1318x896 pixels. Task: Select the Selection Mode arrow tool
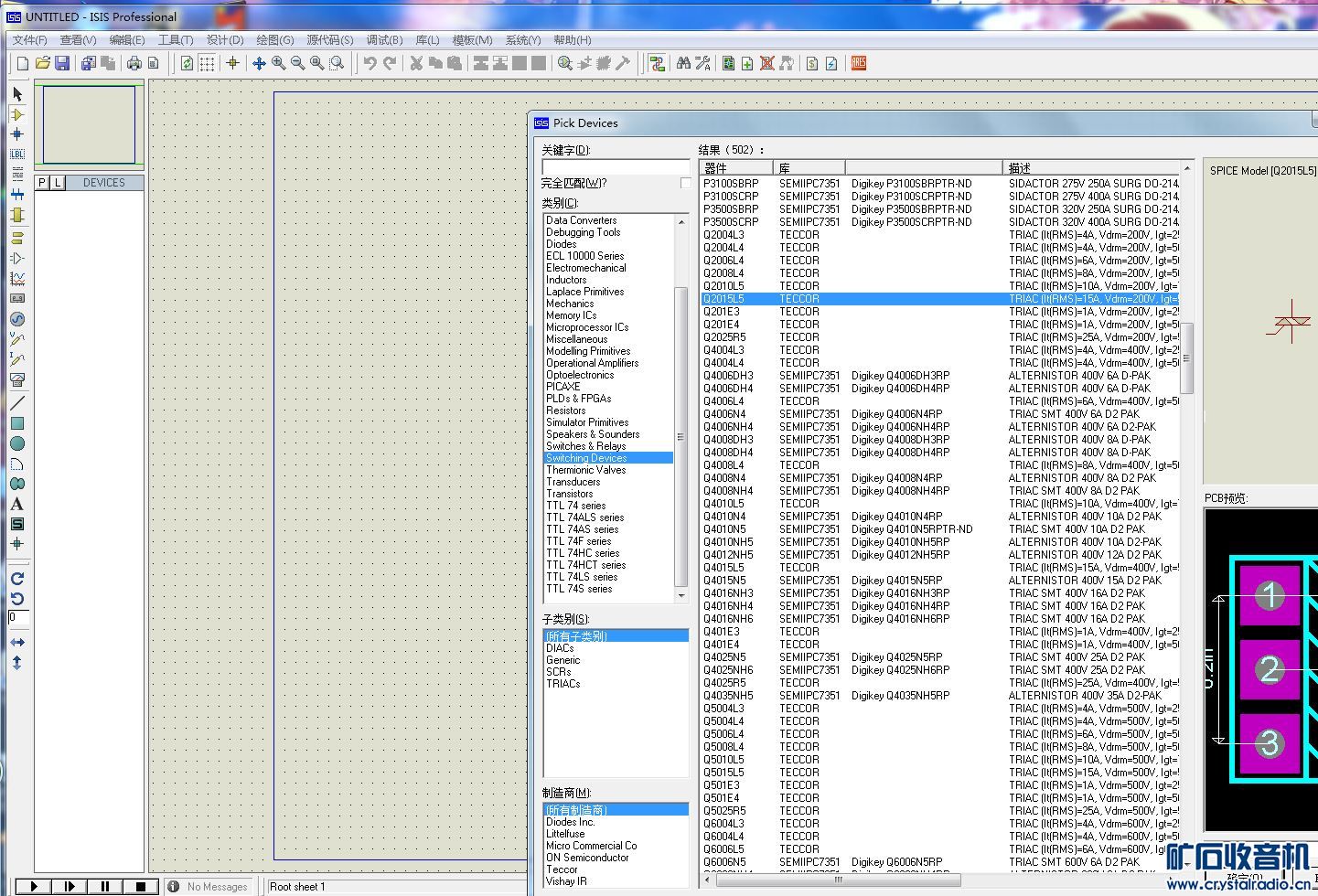click(x=17, y=94)
